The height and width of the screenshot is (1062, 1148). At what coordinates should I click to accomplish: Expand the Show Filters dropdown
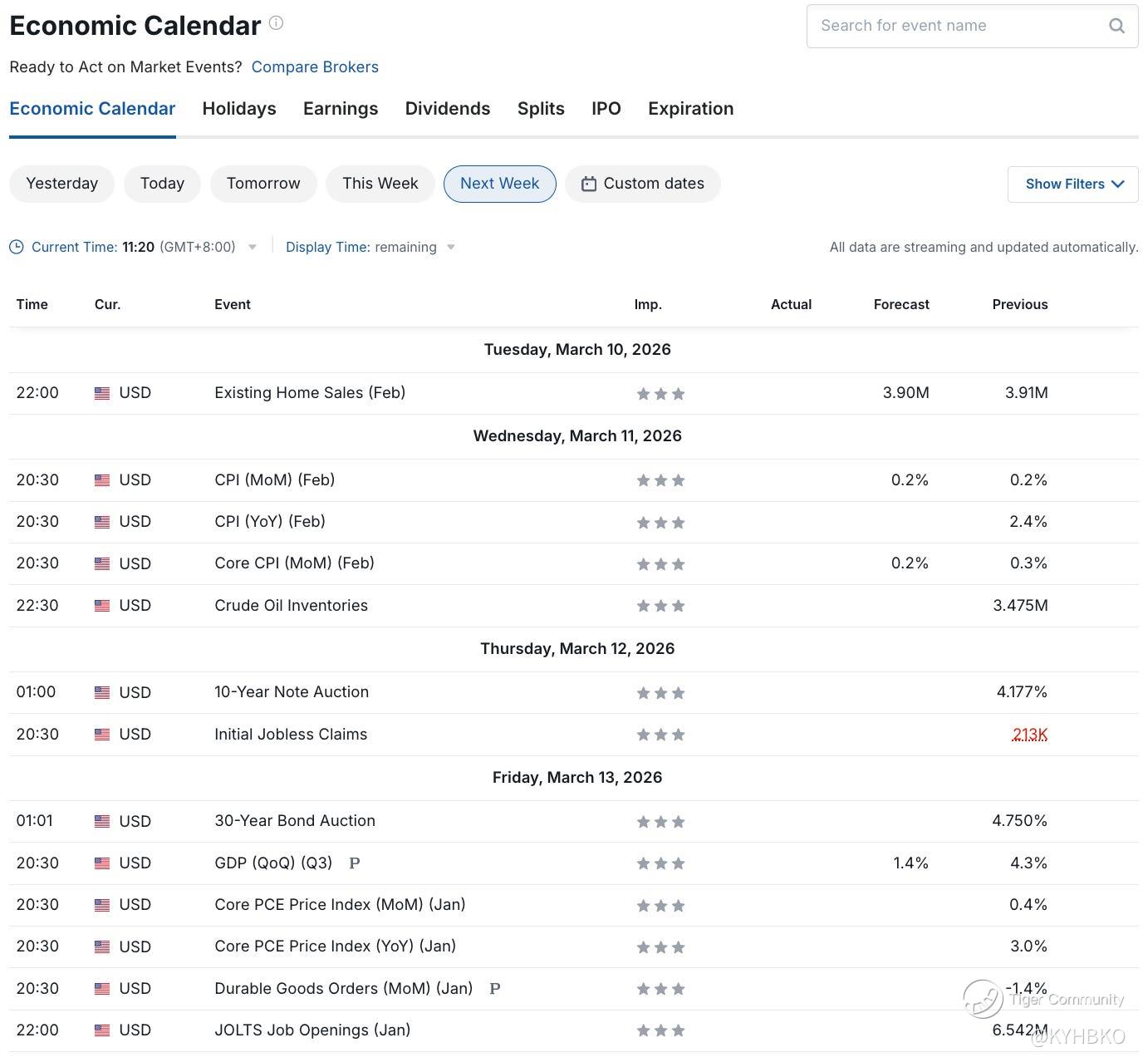click(x=1073, y=184)
